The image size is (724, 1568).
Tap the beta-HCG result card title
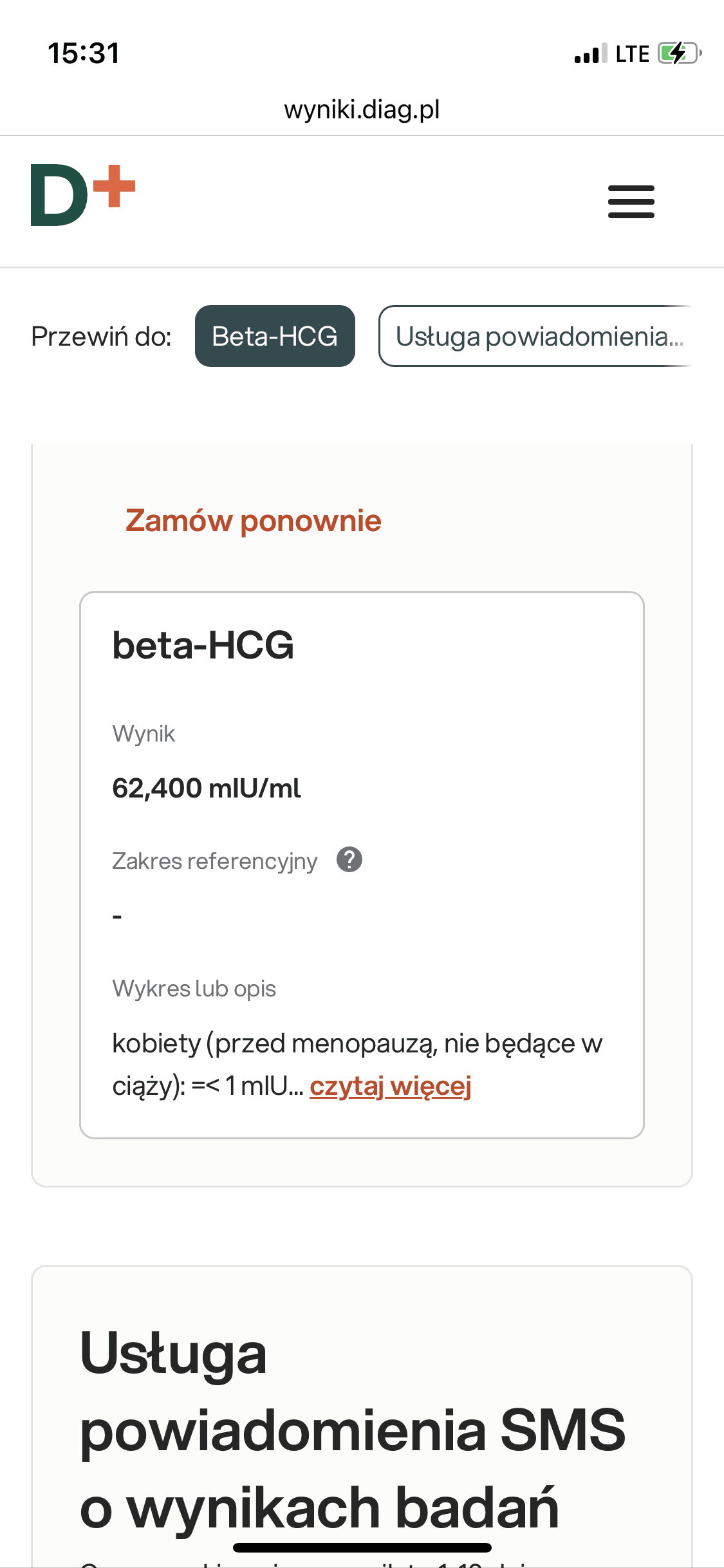click(203, 645)
